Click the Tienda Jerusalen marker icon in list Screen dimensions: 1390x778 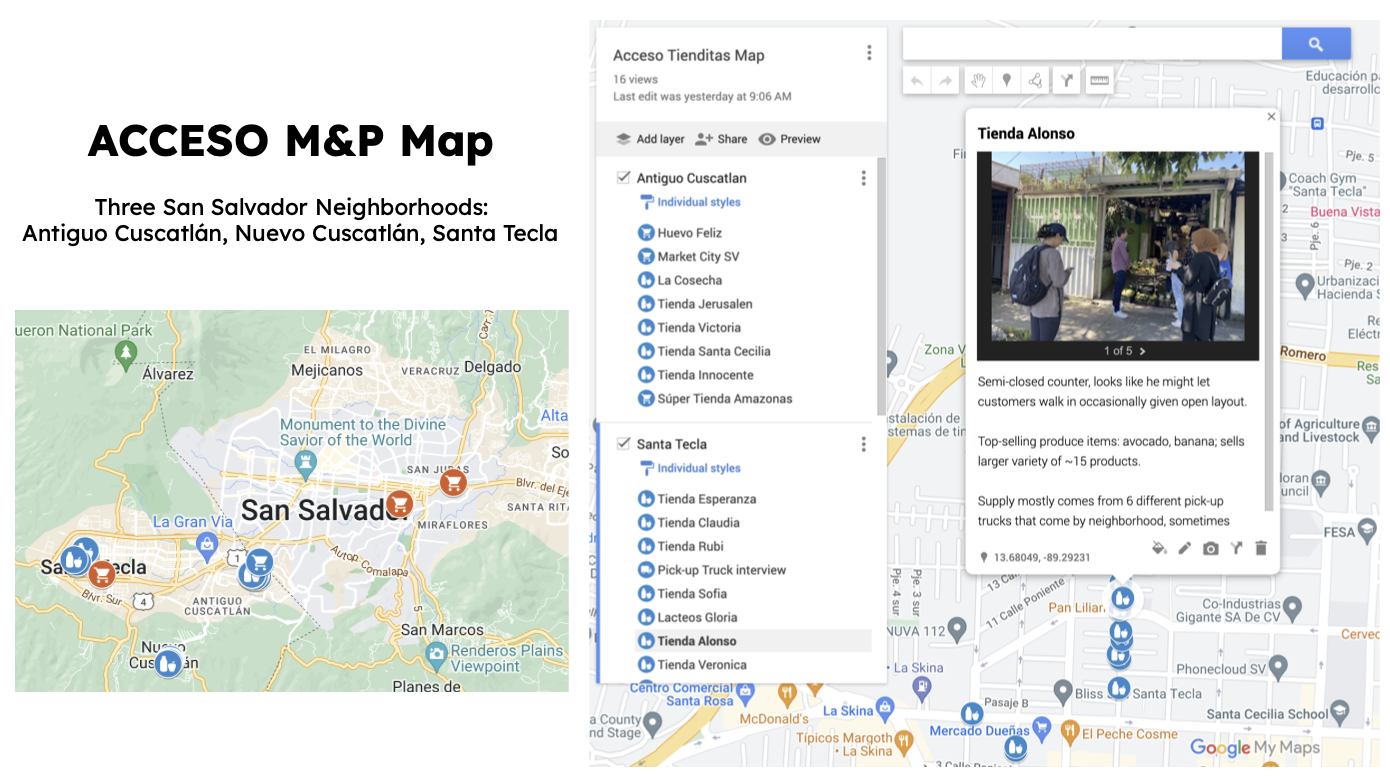(x=646, y=304)
